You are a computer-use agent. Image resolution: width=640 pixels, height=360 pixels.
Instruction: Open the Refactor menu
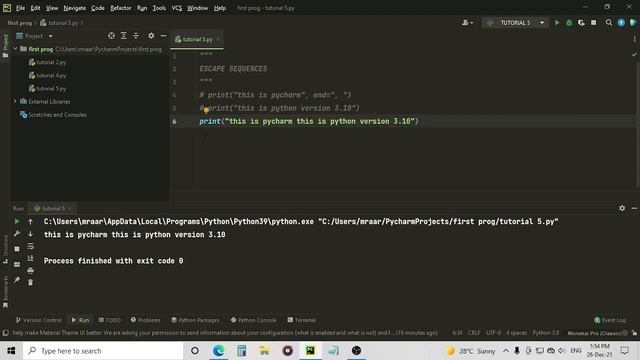pos(121,8)
